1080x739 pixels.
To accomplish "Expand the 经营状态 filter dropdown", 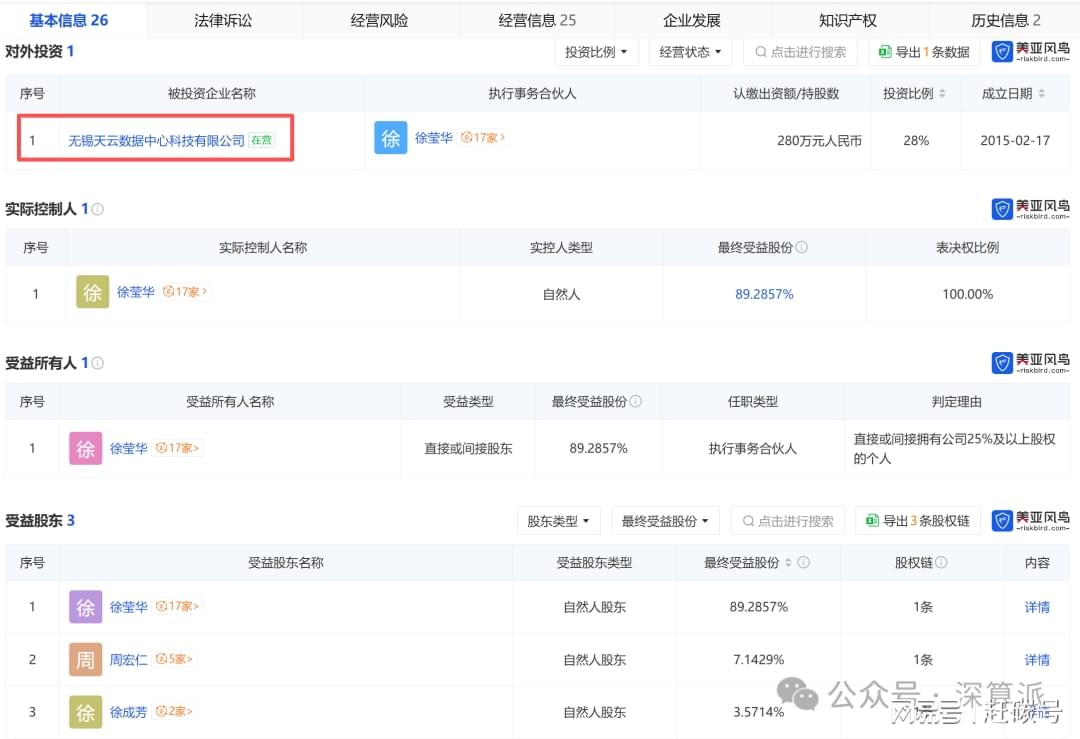I will point(690,52).
